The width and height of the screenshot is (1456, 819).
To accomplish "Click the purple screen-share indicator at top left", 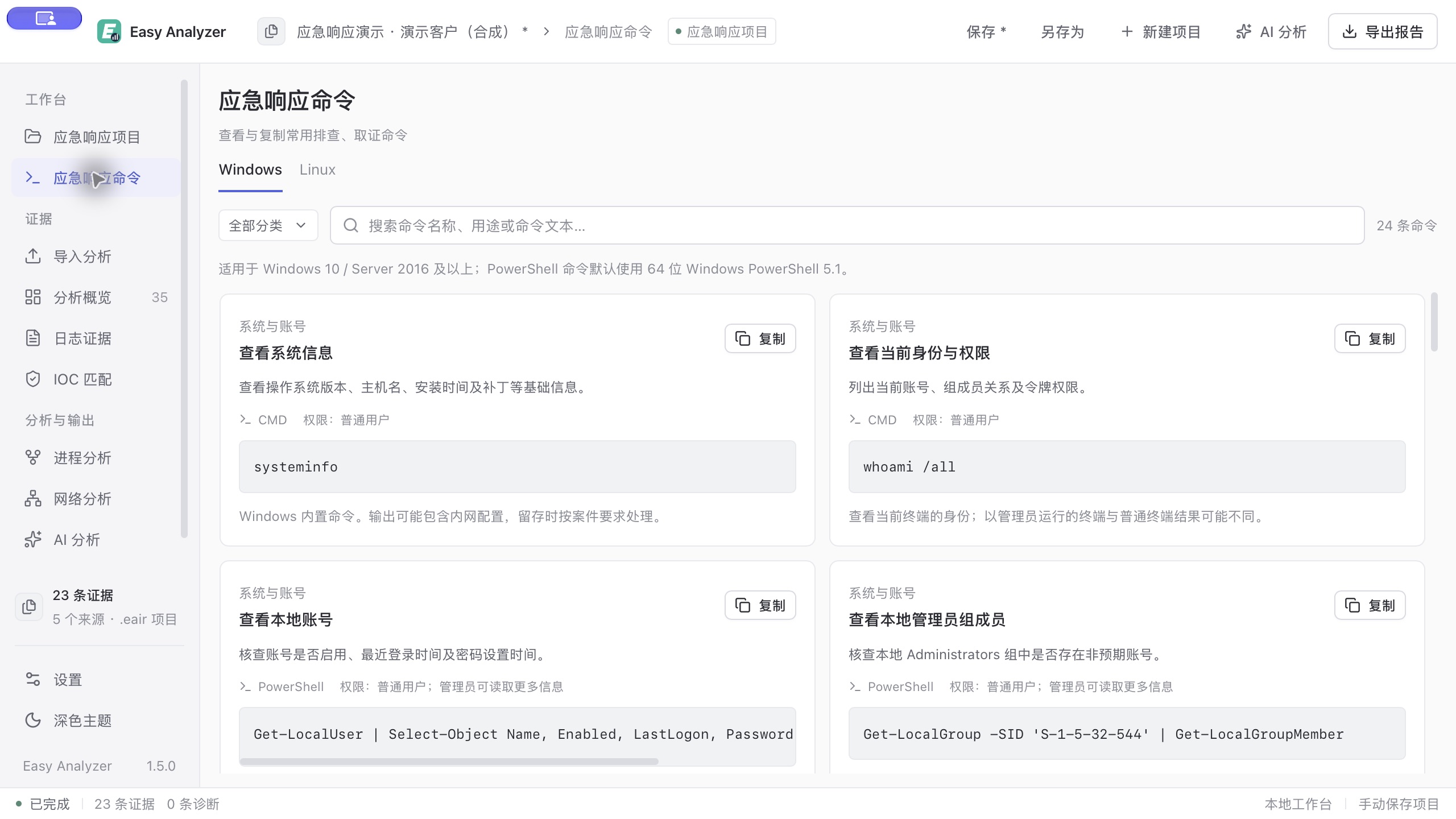I will [44, 18].
